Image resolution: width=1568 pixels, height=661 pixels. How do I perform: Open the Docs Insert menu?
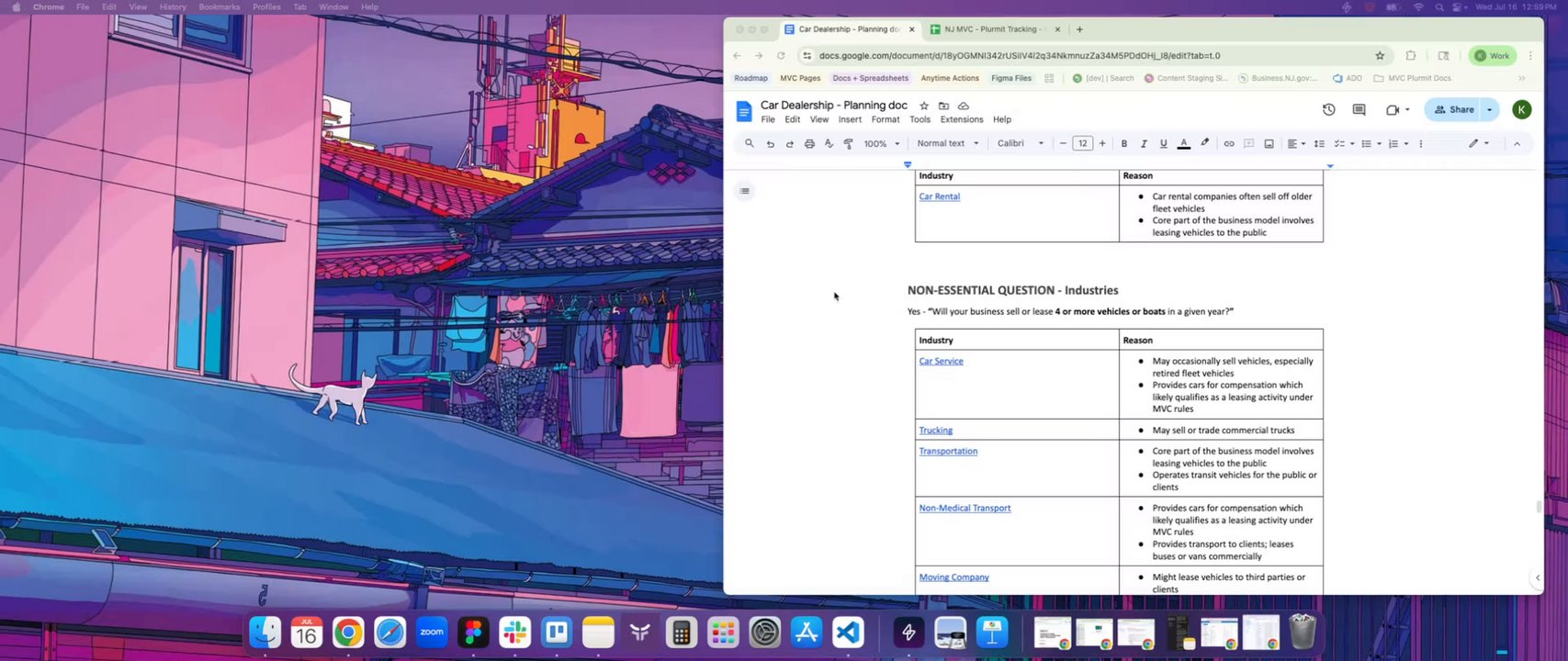(x=850, y=120)
